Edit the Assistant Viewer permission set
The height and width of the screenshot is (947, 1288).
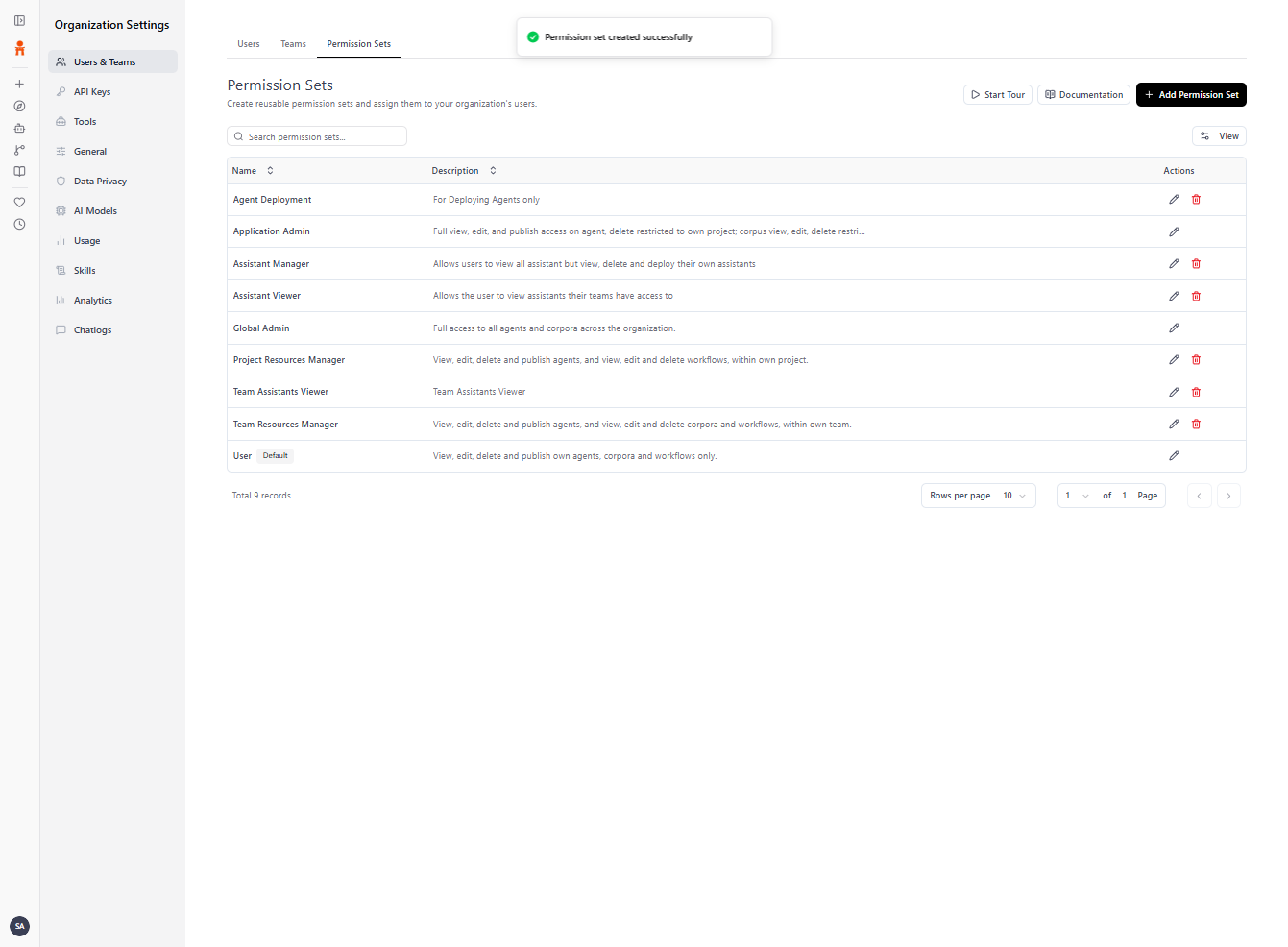pos(1174,296)
